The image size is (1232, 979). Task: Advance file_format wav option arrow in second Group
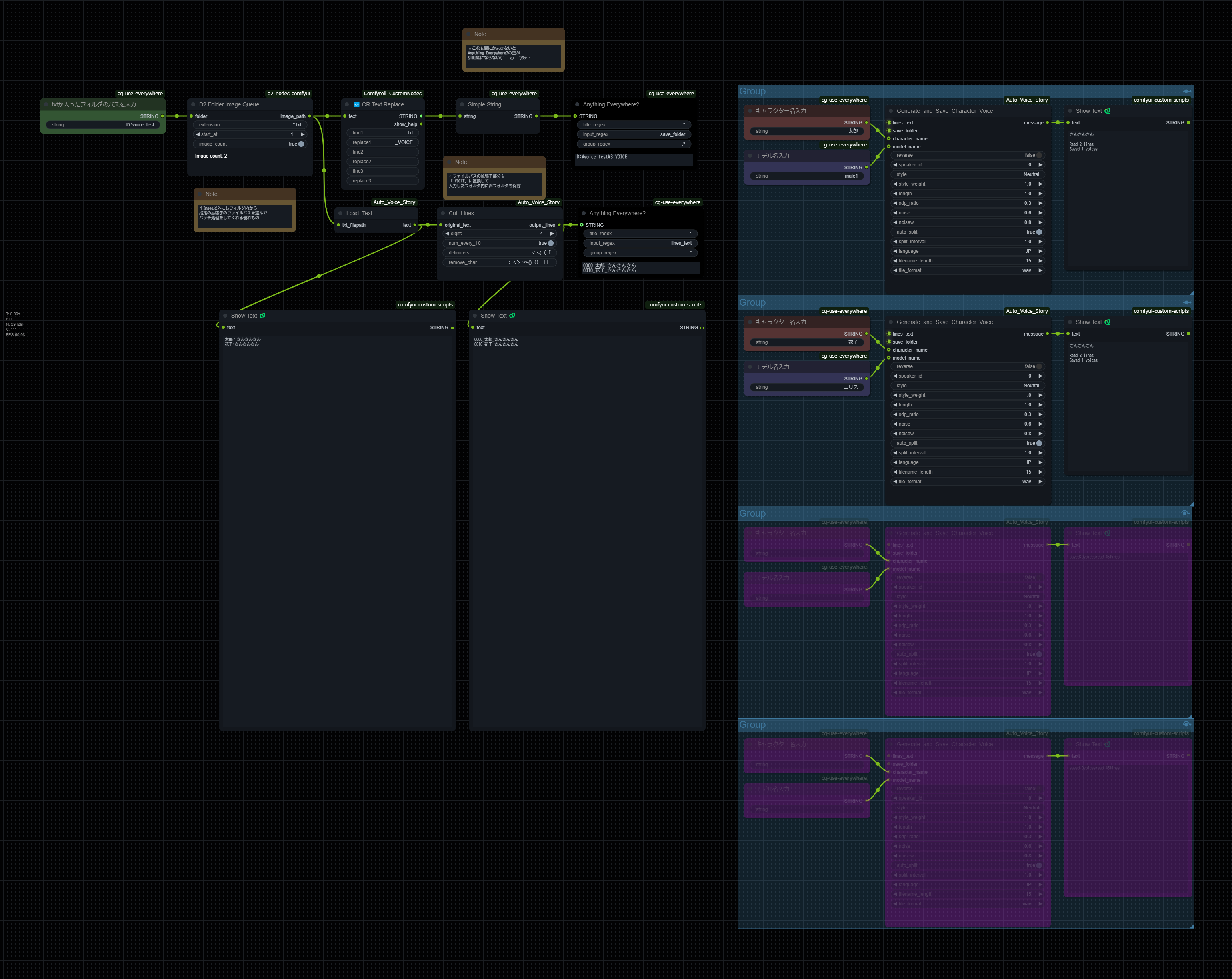(1040, 482)
